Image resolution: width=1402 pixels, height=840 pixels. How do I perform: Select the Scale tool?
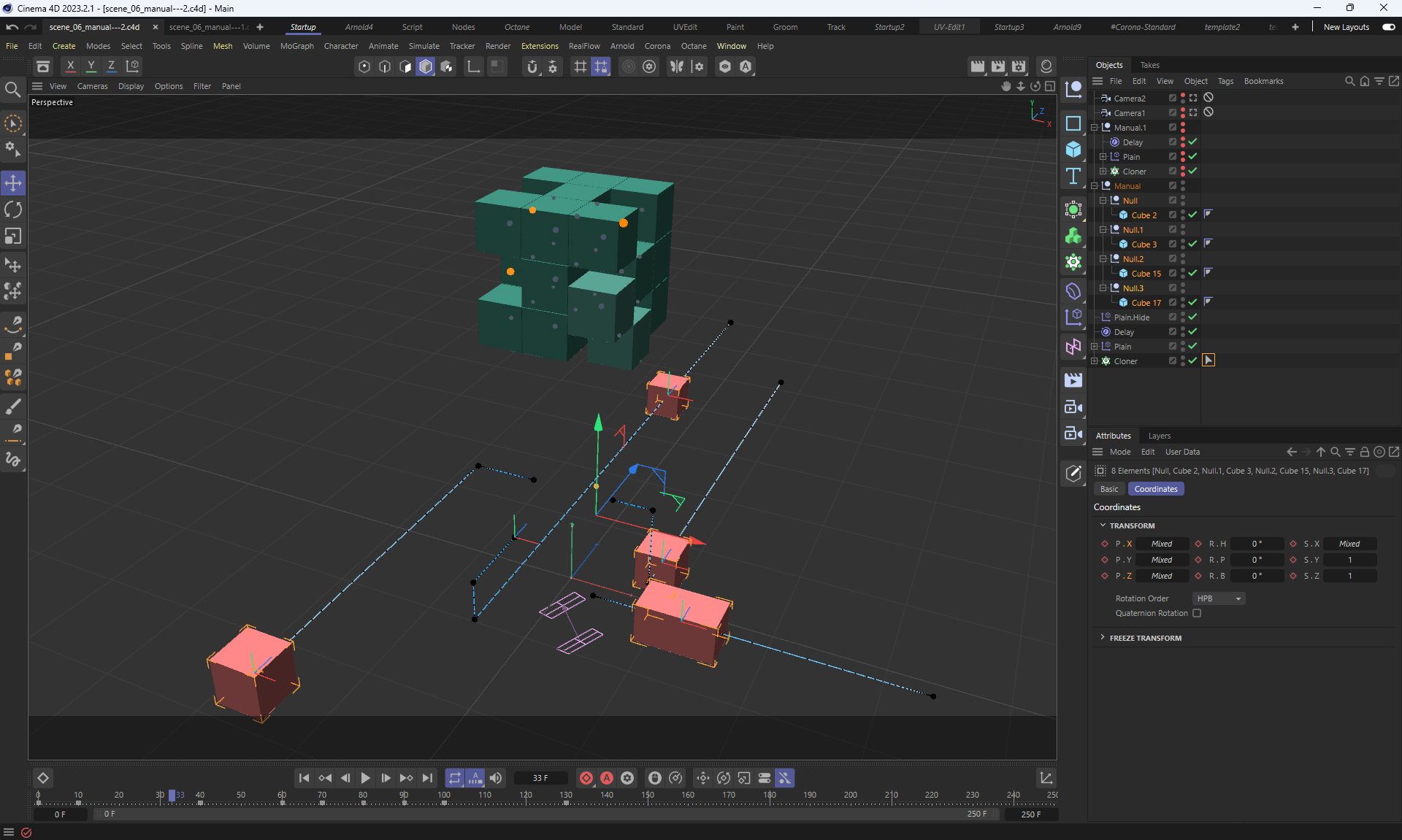(x=13, y=236)
